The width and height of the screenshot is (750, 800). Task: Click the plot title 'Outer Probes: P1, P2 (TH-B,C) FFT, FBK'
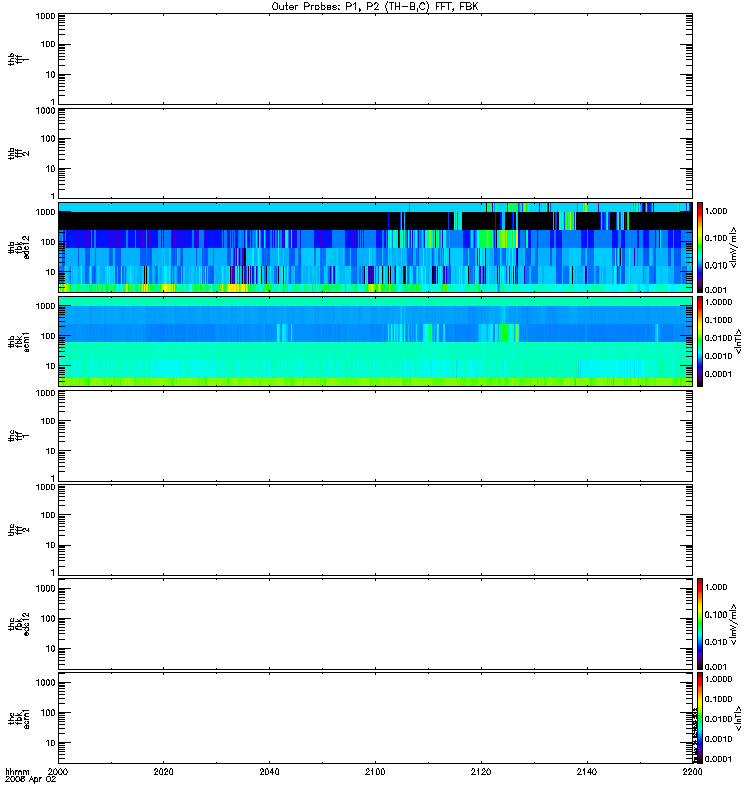[x=375, y=7]
